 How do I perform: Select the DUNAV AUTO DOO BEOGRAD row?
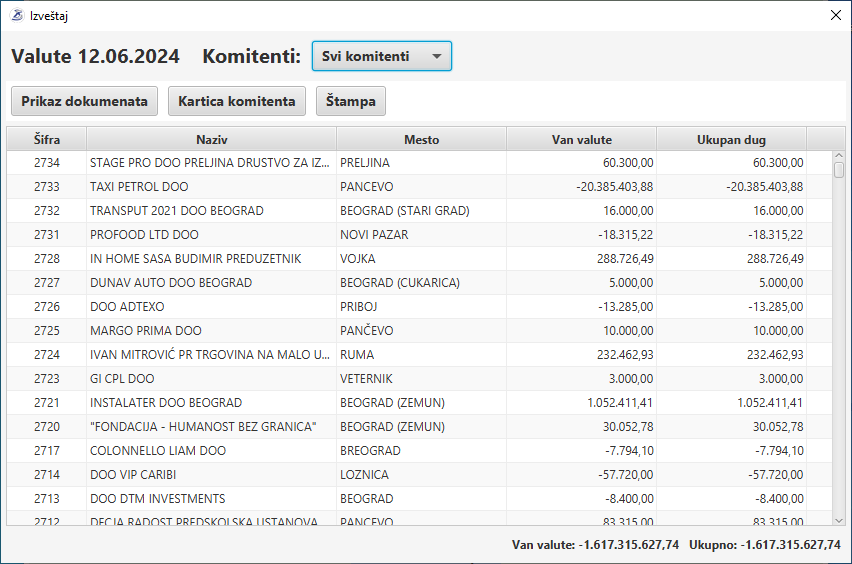pyautogui.click(x=170, y=283)
